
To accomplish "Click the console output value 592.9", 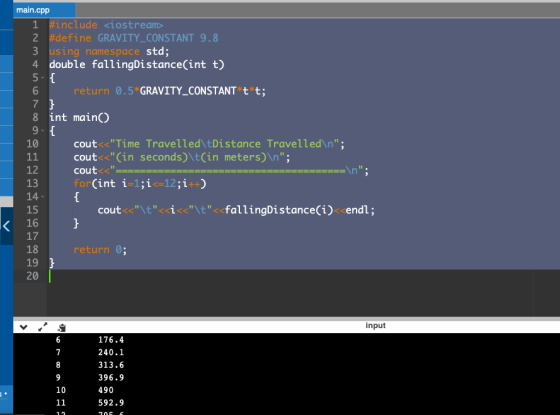I will point(111,403).
